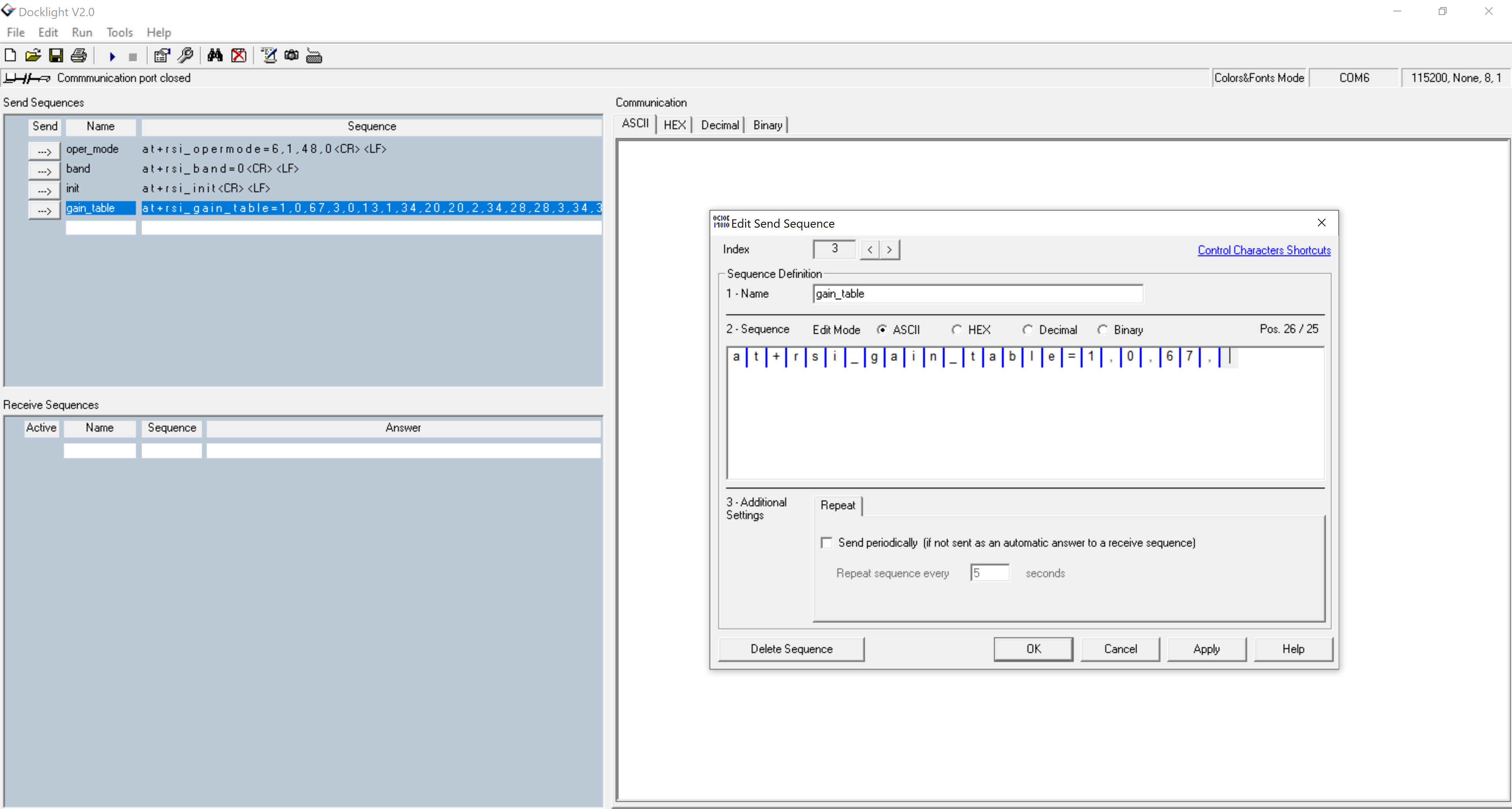The image size is (1512, 809).
Task: Select HEX edit mode radio button
Action: [x=957, y=330]
